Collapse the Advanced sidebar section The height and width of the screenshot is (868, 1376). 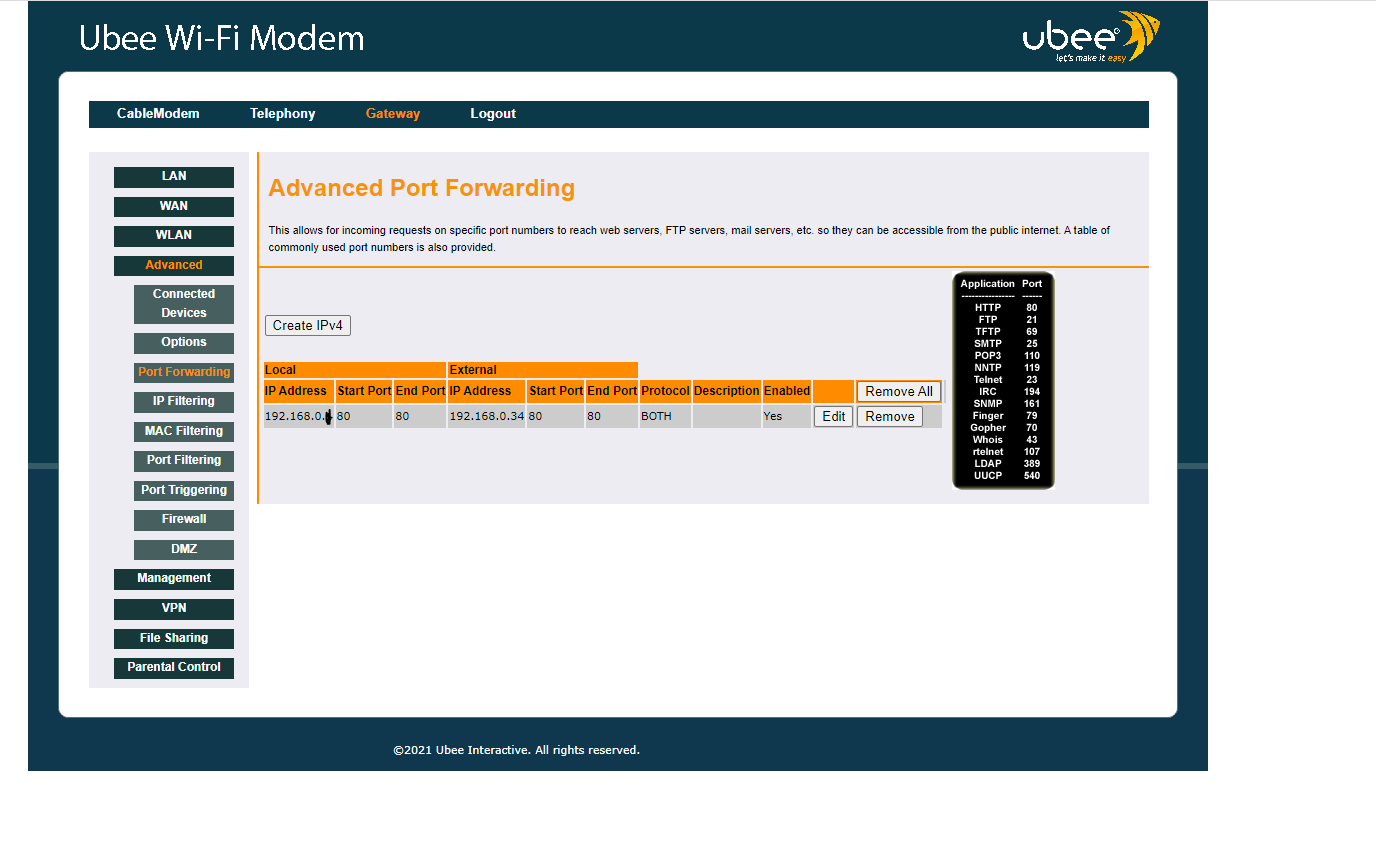(174, 266)
